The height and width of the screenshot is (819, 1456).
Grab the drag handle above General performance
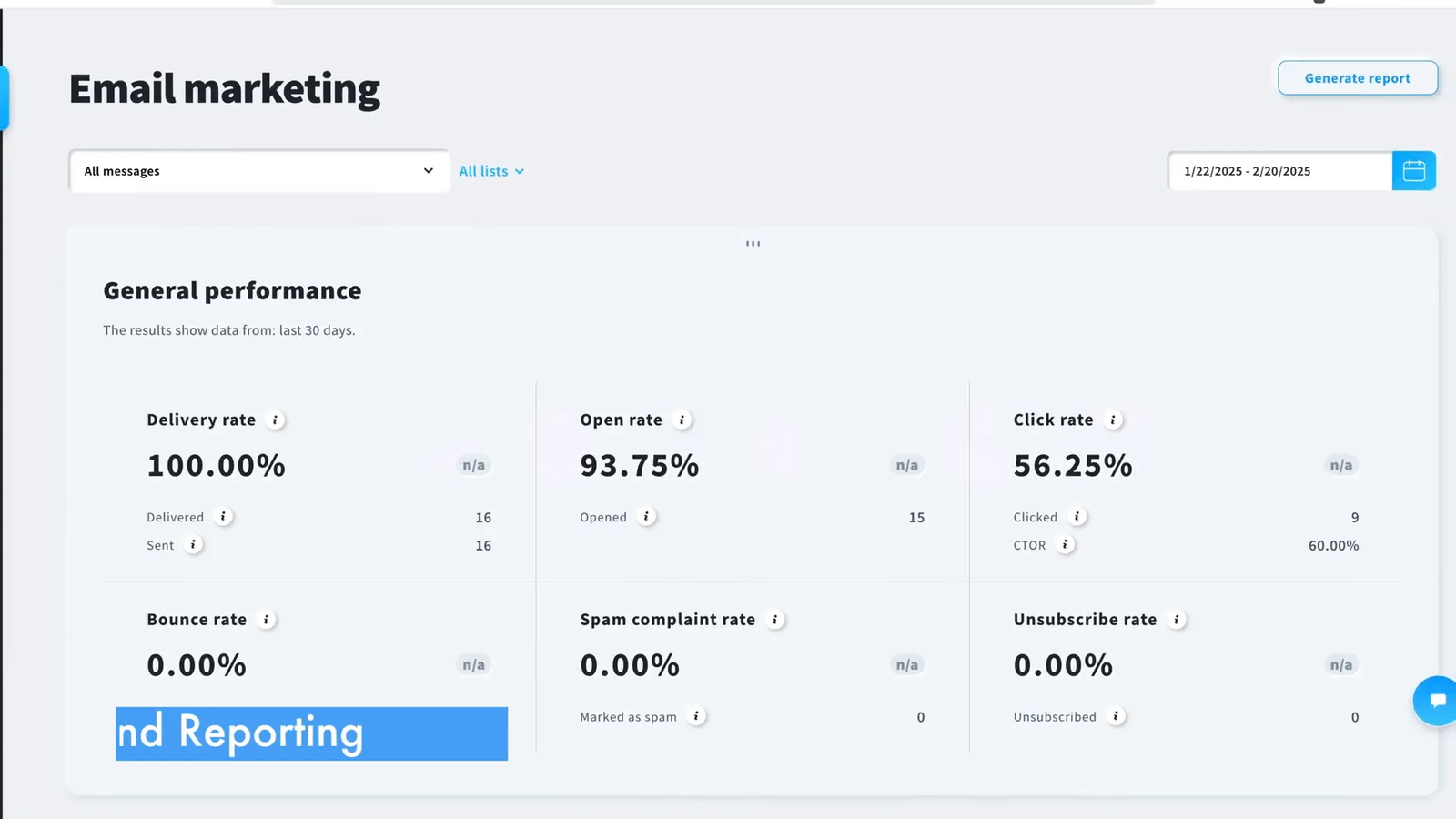click(753, 244)
